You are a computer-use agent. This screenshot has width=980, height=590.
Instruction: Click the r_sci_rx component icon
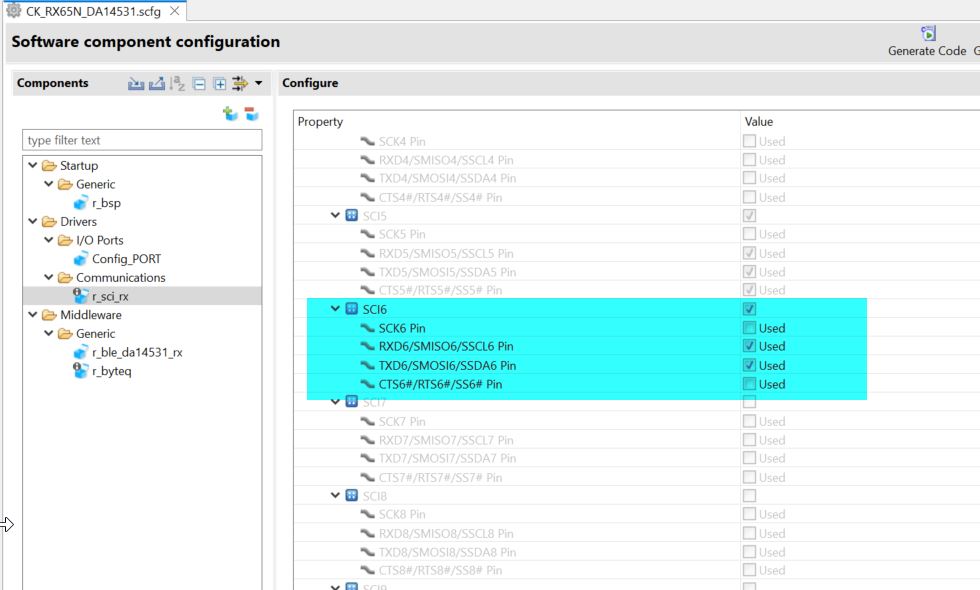(x=81, y=296)
